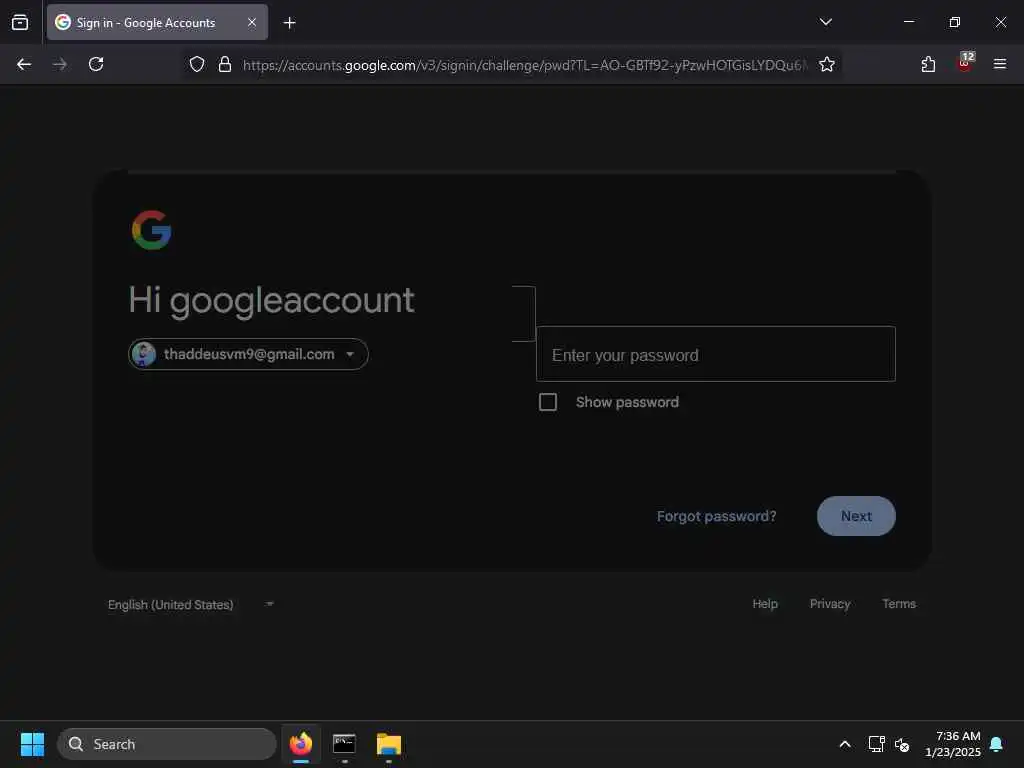The height and width of the screenshot is (768, 1024).
Task: Open the Privacy link
Action: (830, 603)
